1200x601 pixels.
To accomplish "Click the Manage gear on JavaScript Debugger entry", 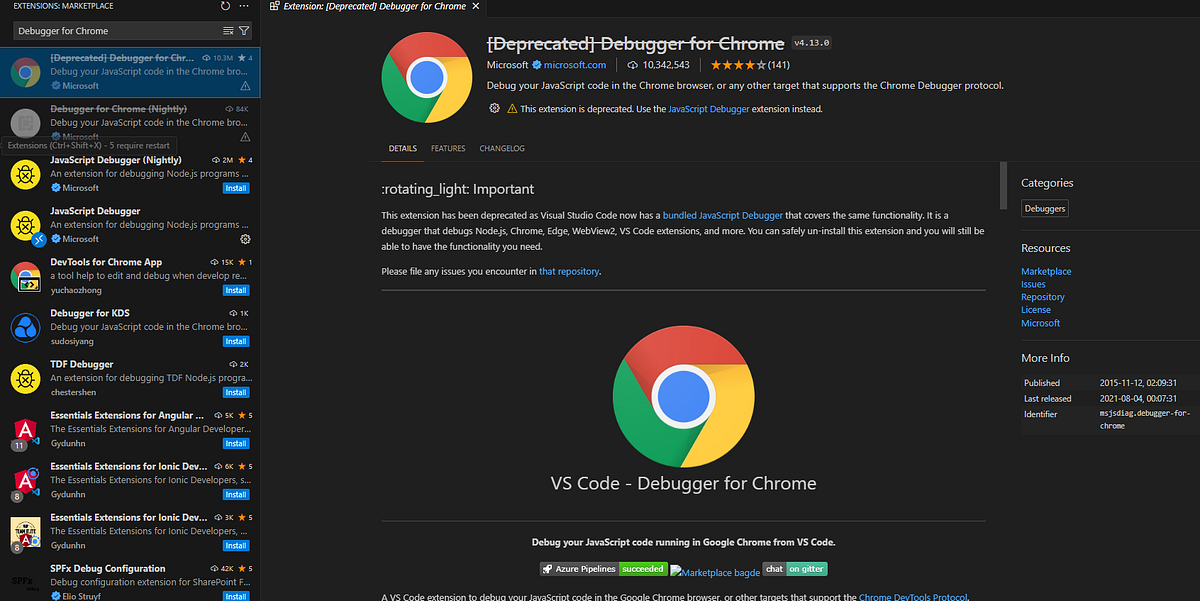I will pos(244,238).
